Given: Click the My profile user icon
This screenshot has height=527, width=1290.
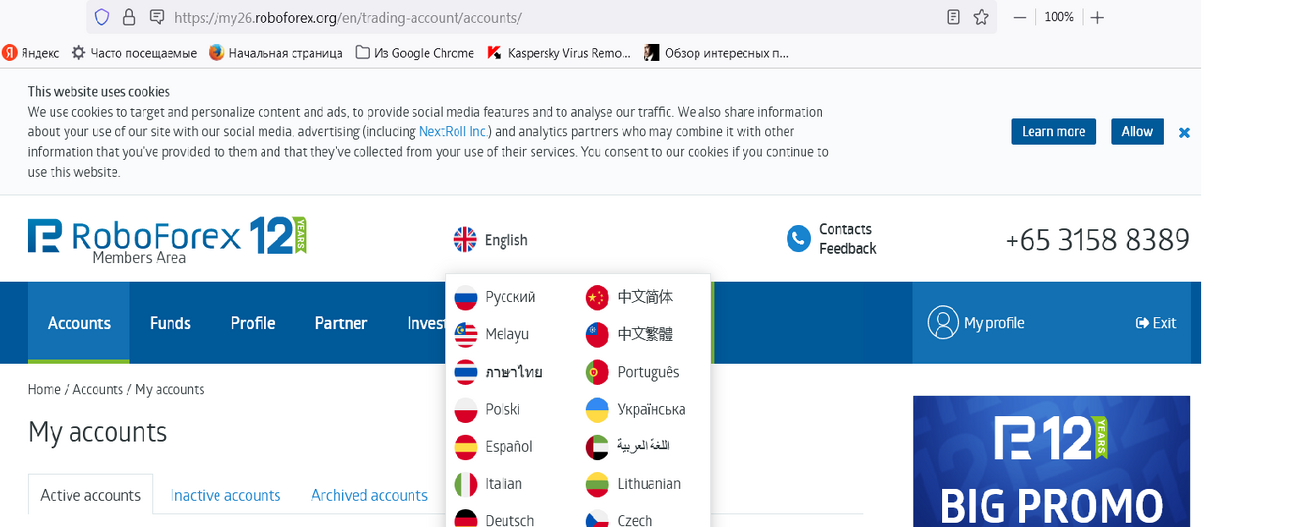Looking at the screenshot, I should [943, 323].
